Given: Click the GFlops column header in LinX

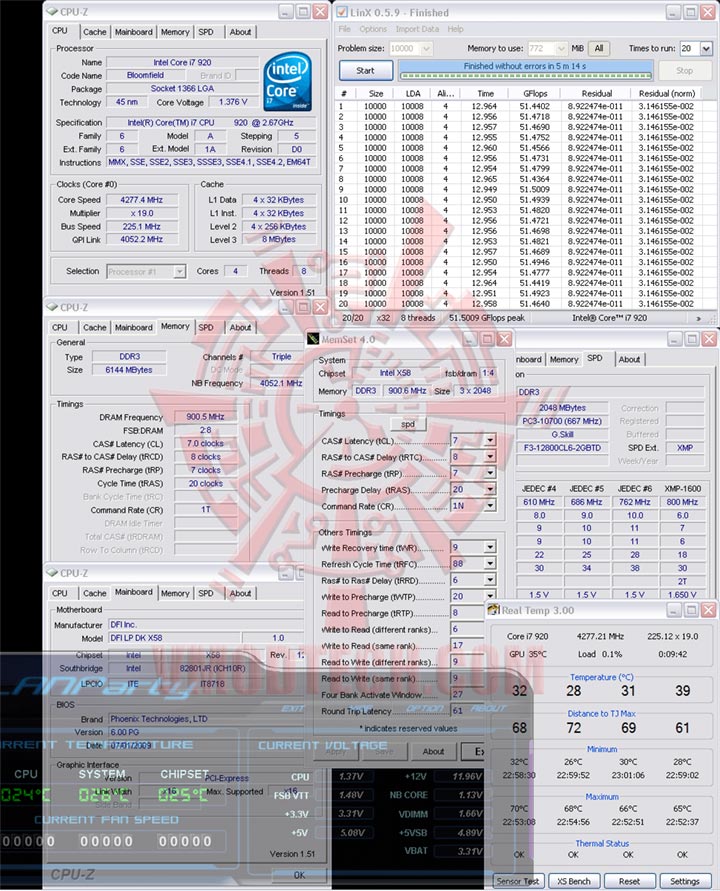Looking at the screenshot, I should 535,94.
